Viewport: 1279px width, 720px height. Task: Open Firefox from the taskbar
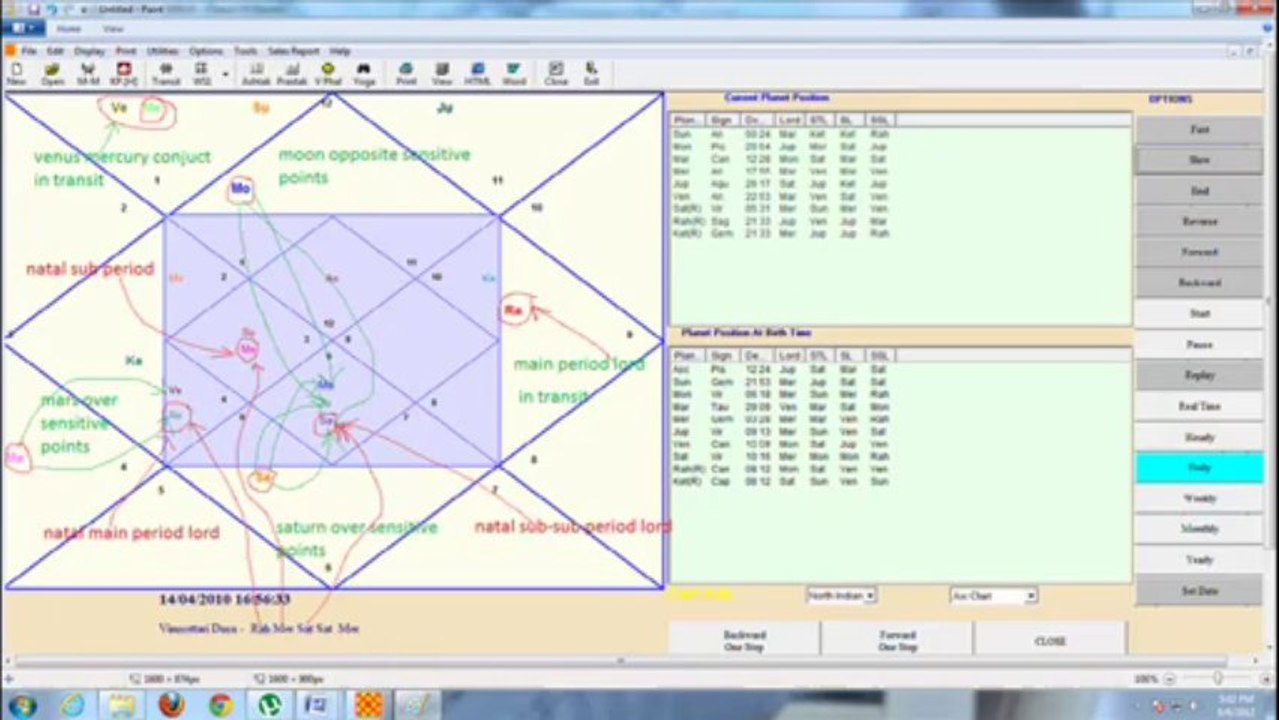tap(171, 705)
